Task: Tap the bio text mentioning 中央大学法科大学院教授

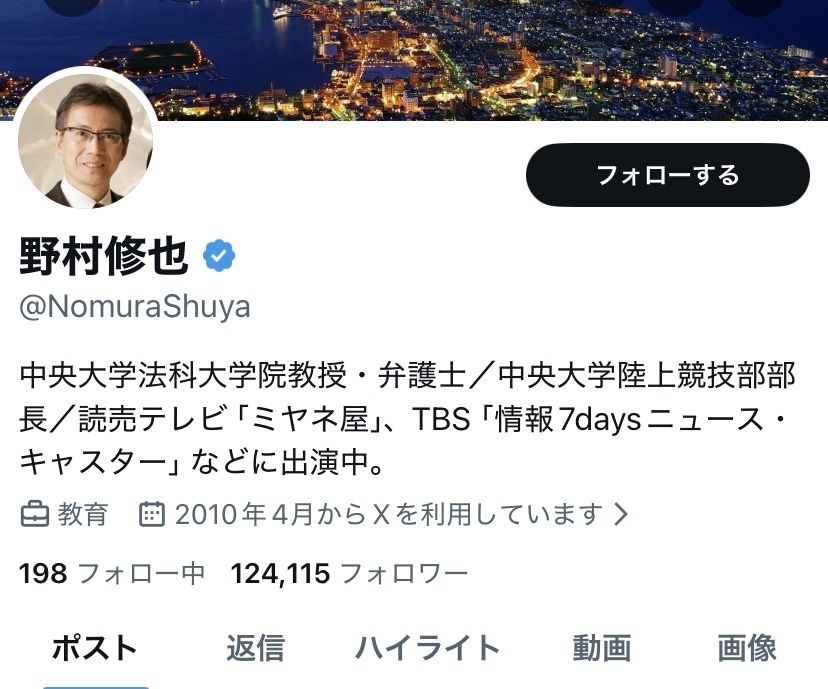Action: 407,419
